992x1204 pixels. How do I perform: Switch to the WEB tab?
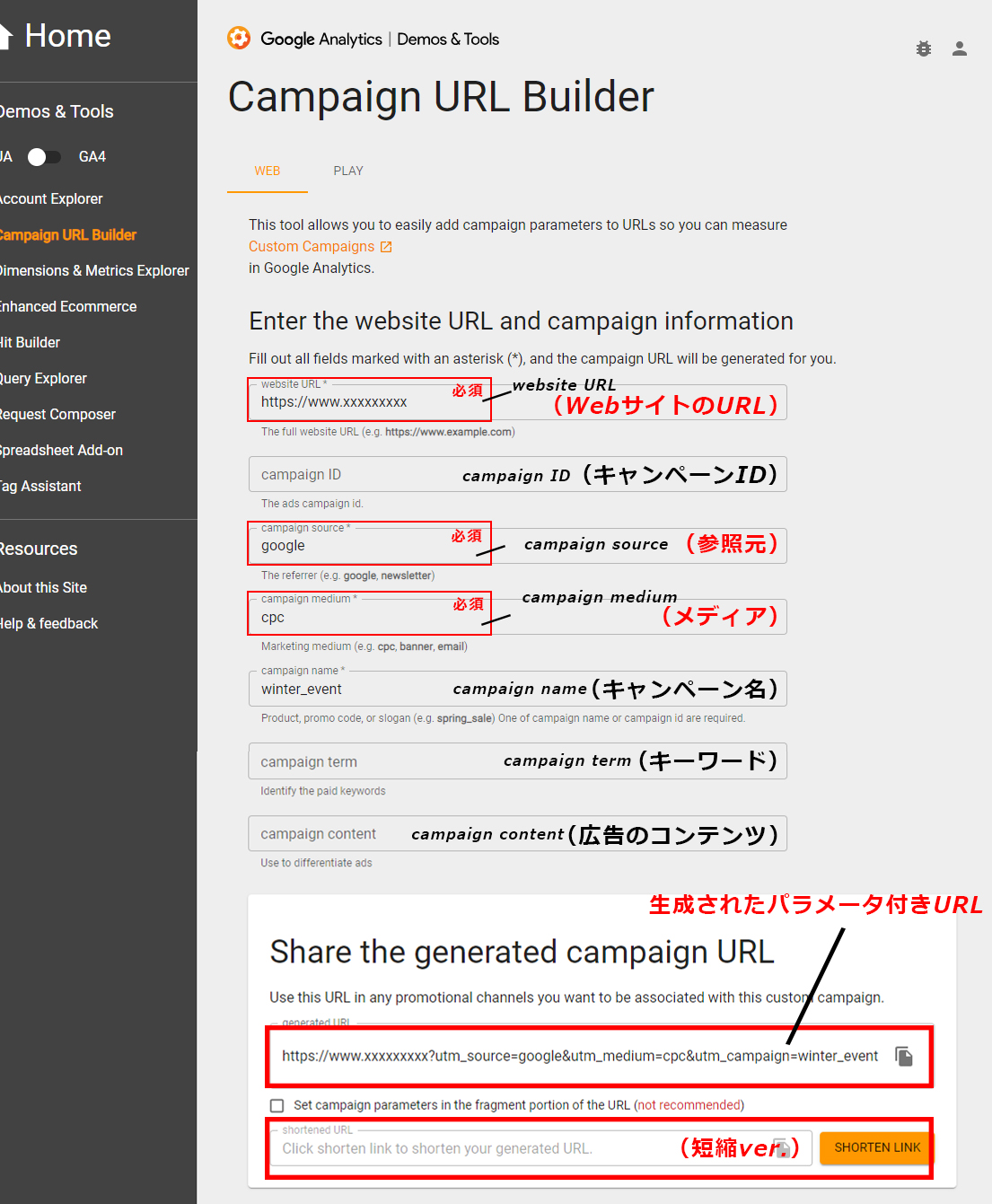[268, 171]
